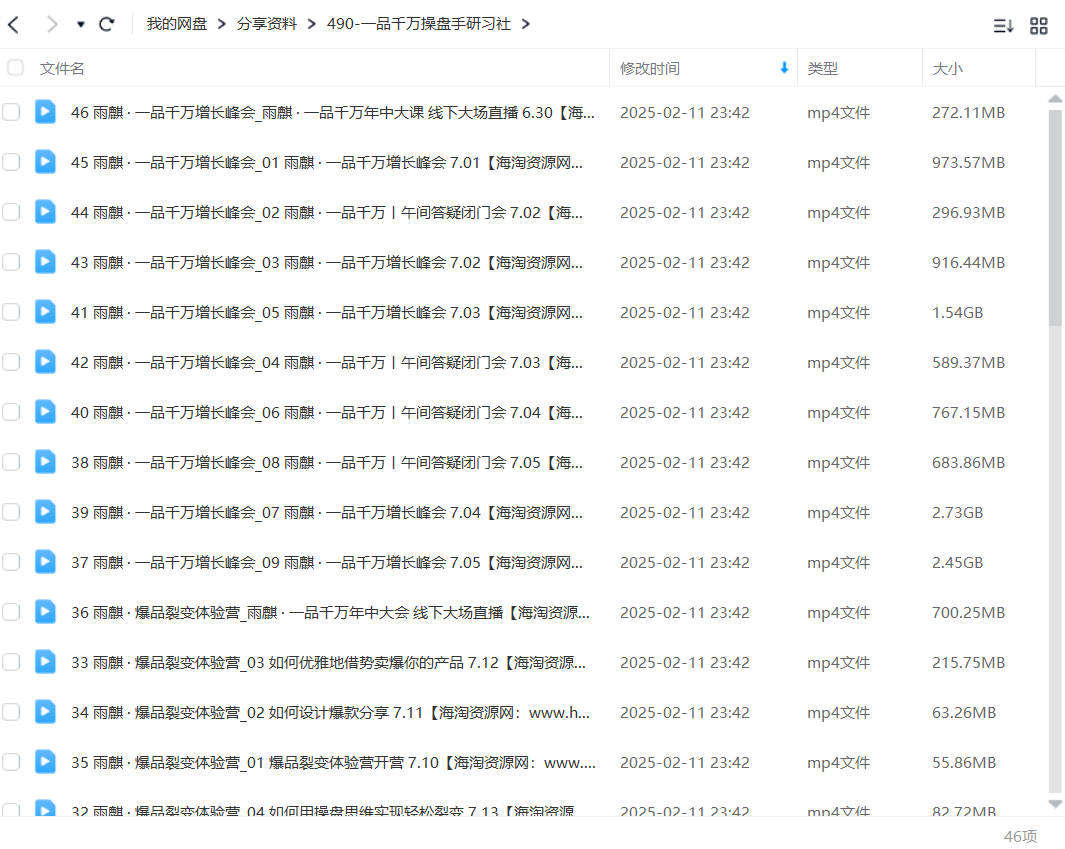1065x849 pixels.
Task: Check the box for file 37 雨麒
Action: click(11, 562)
